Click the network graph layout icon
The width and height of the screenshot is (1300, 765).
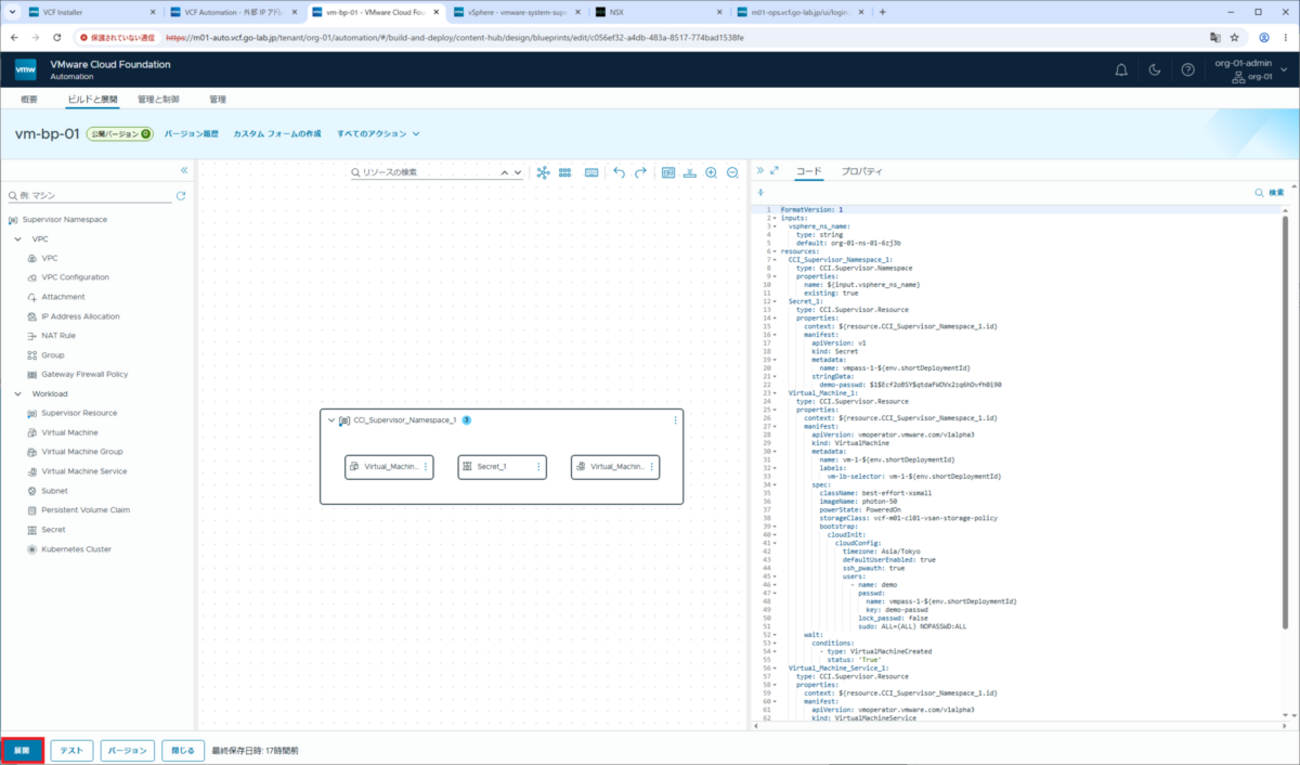(x=543, y=173)
